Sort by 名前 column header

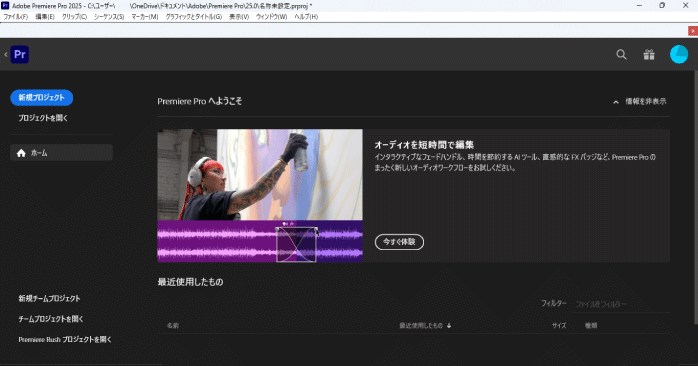173,326
